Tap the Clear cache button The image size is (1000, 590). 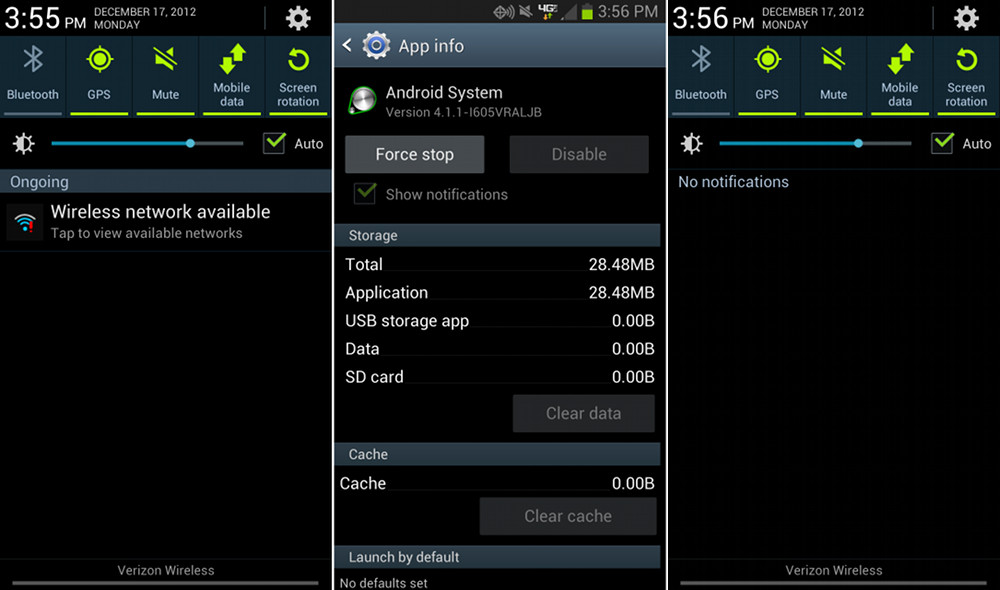click(568, 516)
